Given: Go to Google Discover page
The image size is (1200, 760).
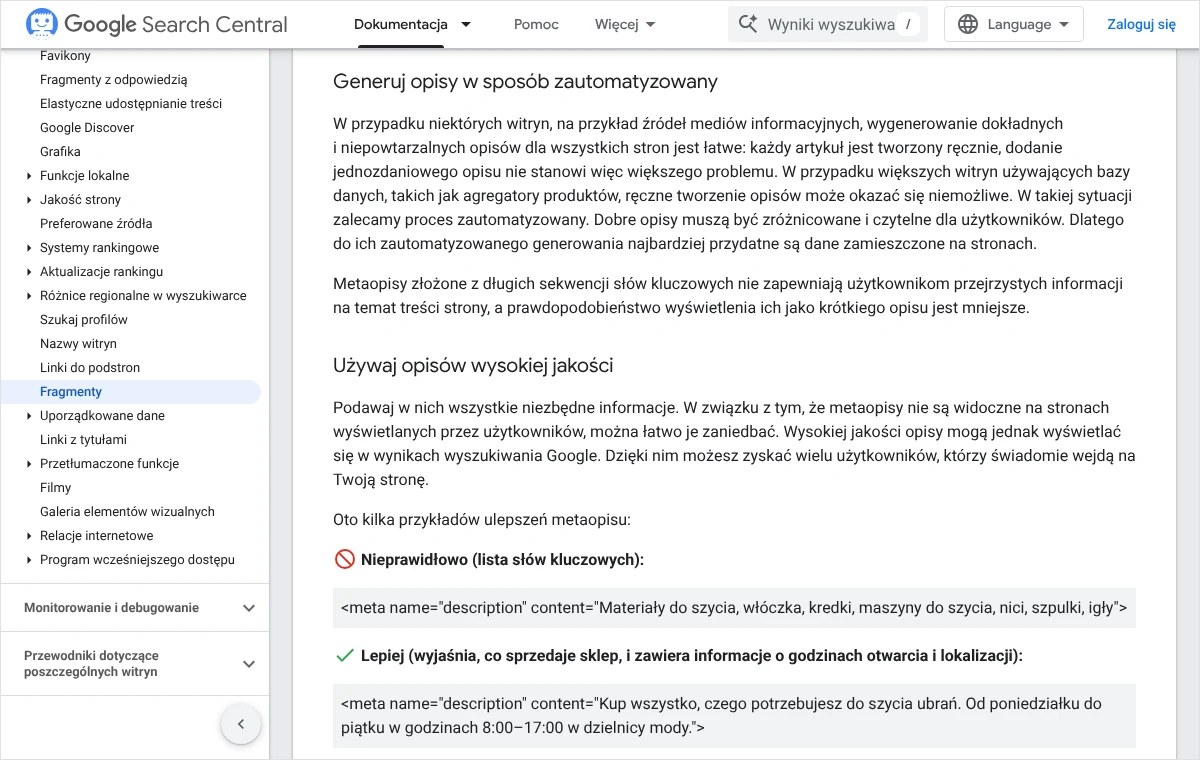Looking at the screenshot, I should click(87, 128).
